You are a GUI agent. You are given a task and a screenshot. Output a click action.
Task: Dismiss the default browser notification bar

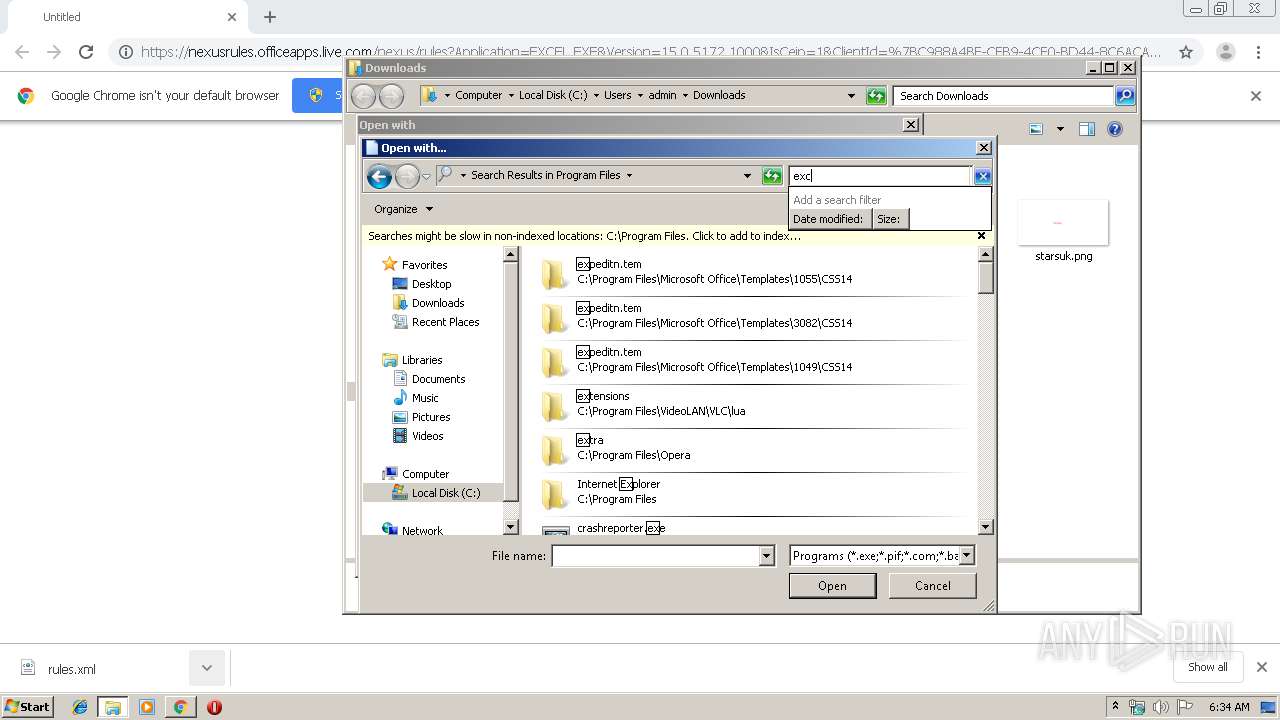point(1256,96)
